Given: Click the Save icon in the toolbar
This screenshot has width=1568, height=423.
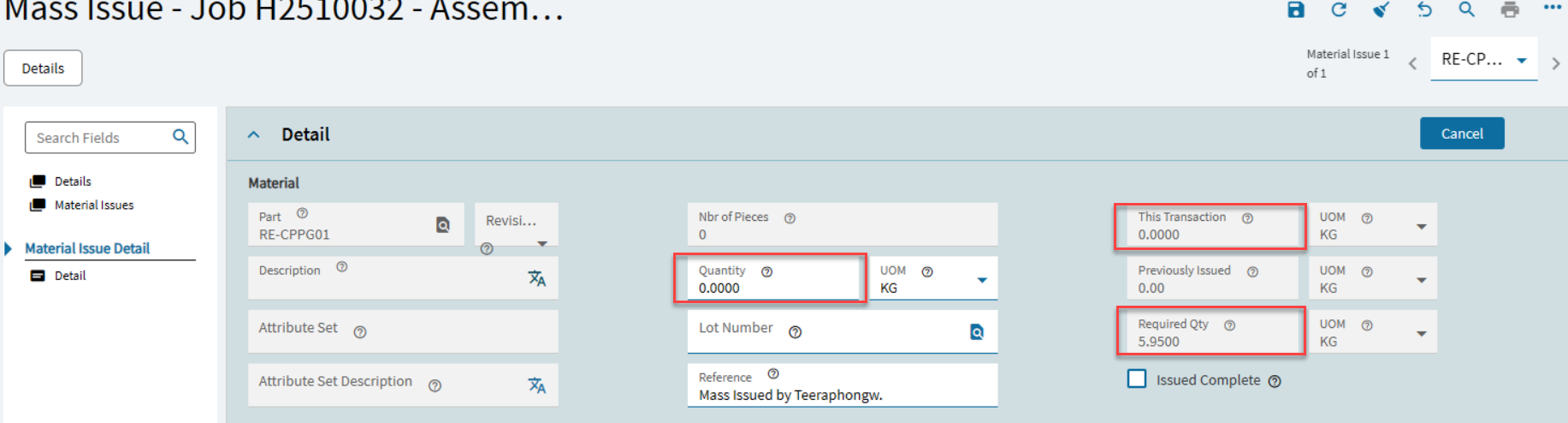Looking at the screenshot, I should pos(1296,9).
